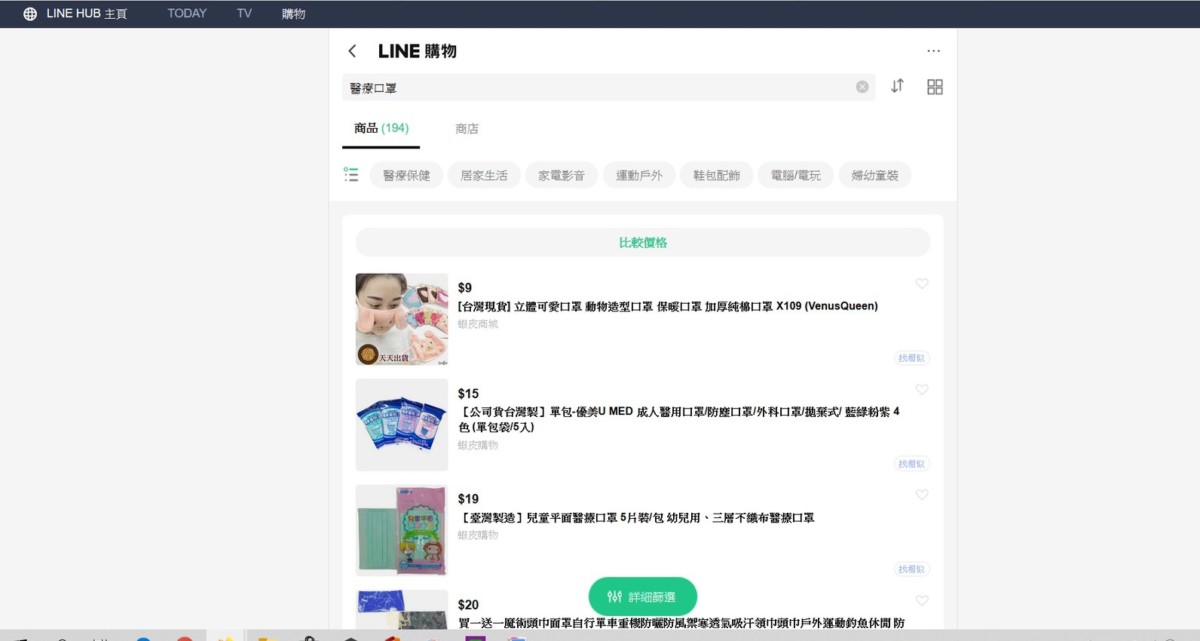Favorite the $20 魔術頭巾 product heart
The width and height of the screenshot is (1200, 641).
point(922,601)
